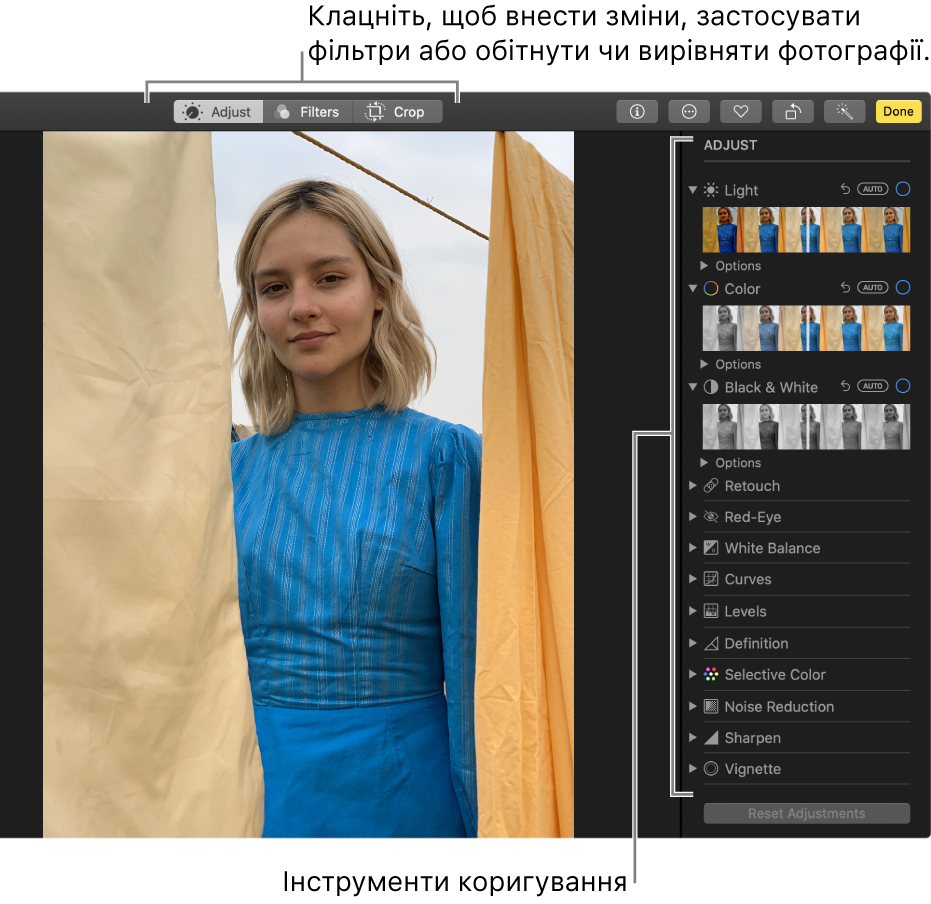
Task: Select the Red-Eye tool icon
Action: (x=711, y=517)
